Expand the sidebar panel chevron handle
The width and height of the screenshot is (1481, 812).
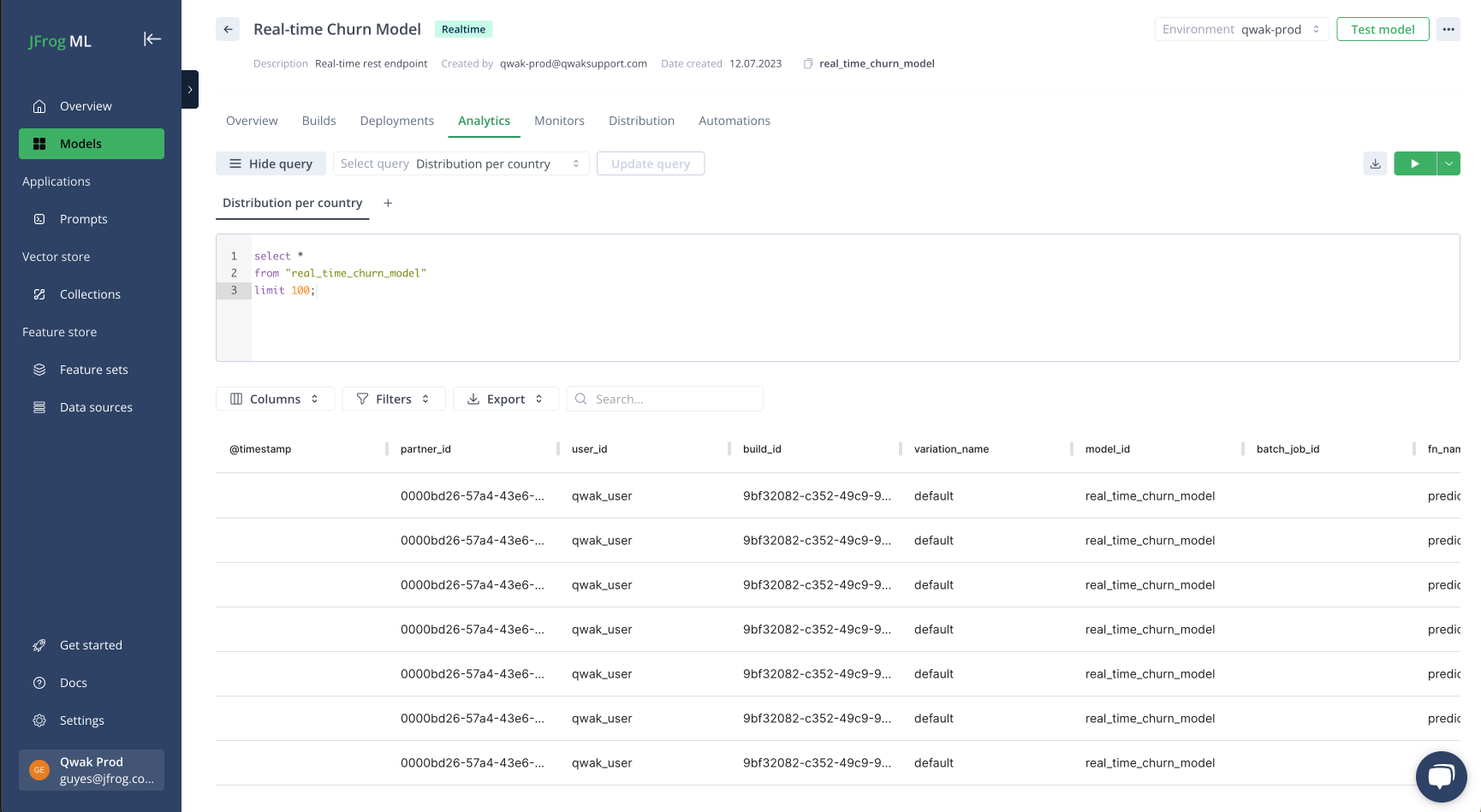[190, 89]
